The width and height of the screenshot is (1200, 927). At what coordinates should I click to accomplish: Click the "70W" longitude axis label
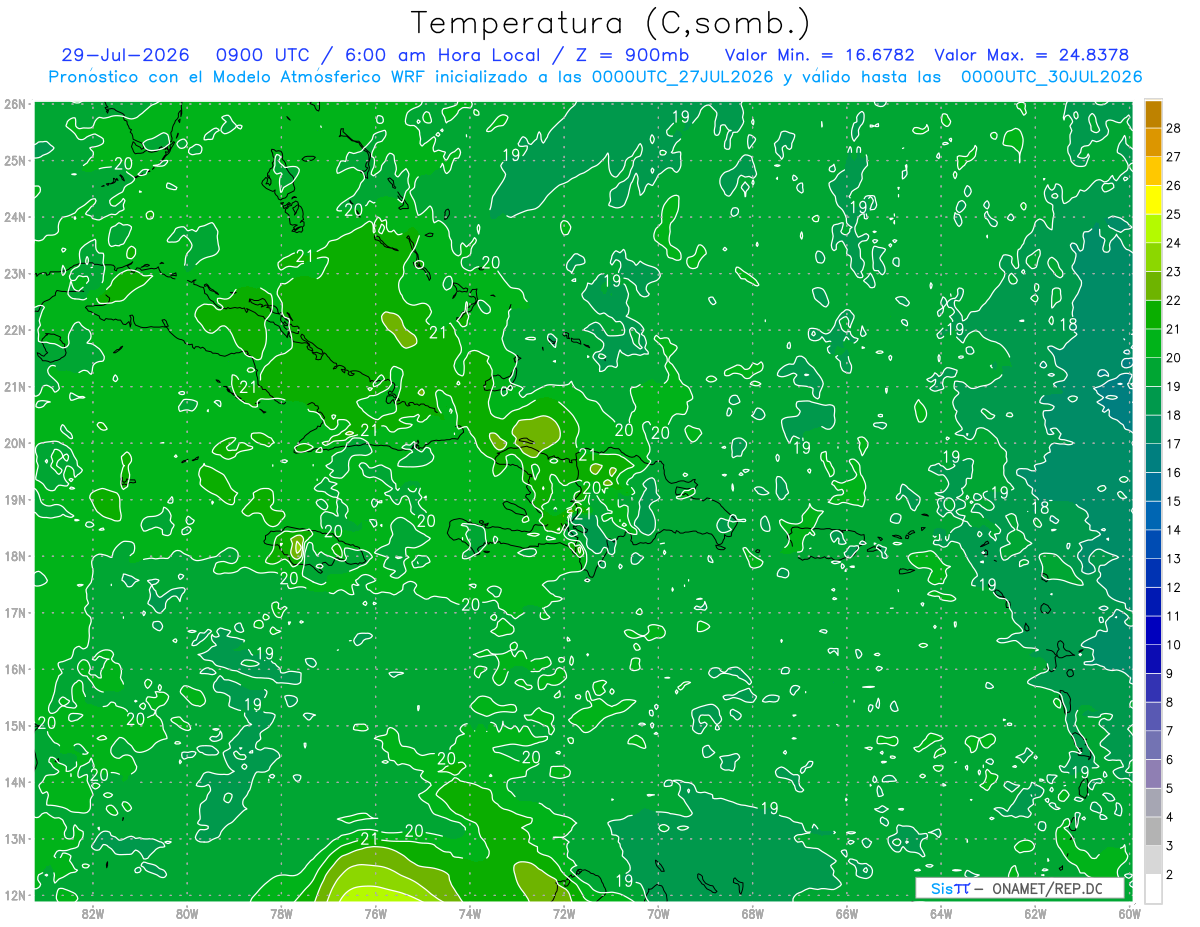(658, 913)
